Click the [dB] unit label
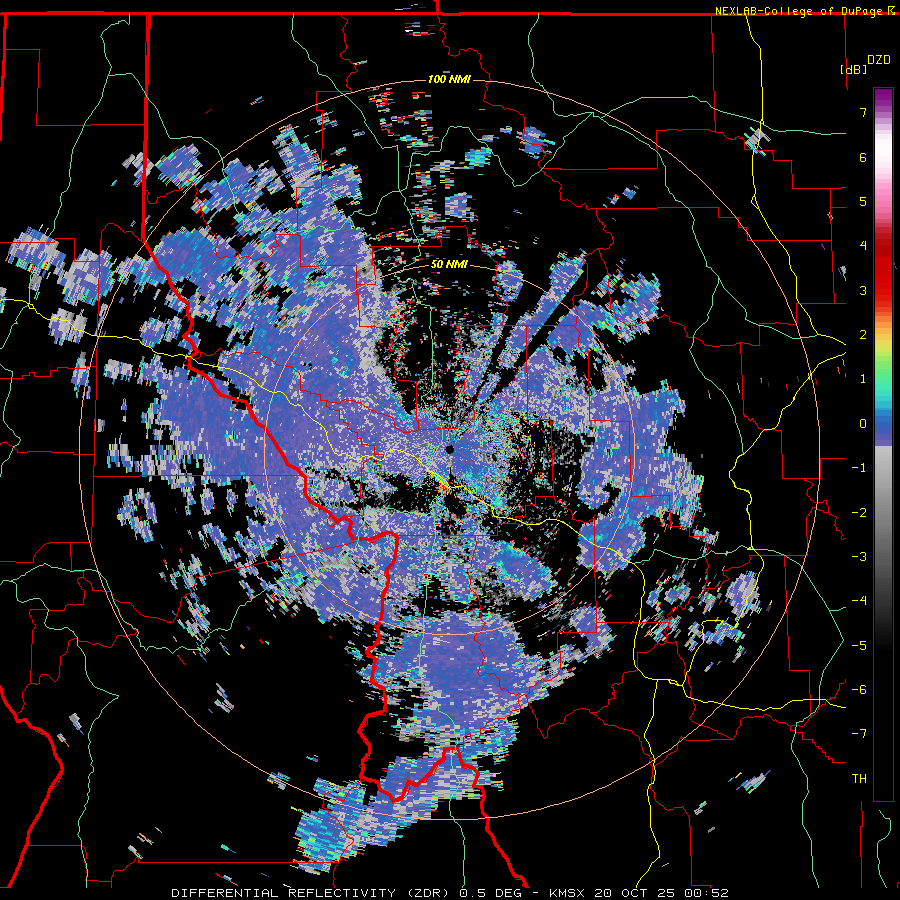The width and height of the screenshot is (900, 900). coord(853,69)
